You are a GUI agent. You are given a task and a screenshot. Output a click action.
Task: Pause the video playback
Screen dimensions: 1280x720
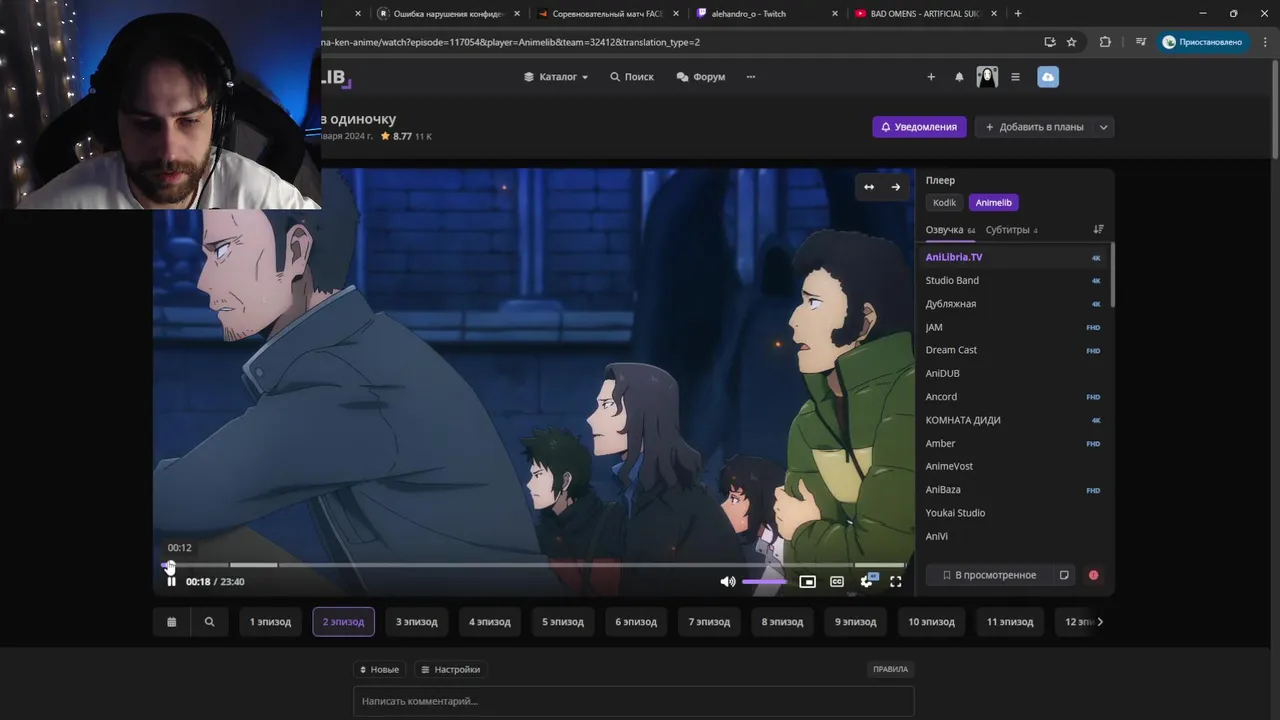pos(171,581)
